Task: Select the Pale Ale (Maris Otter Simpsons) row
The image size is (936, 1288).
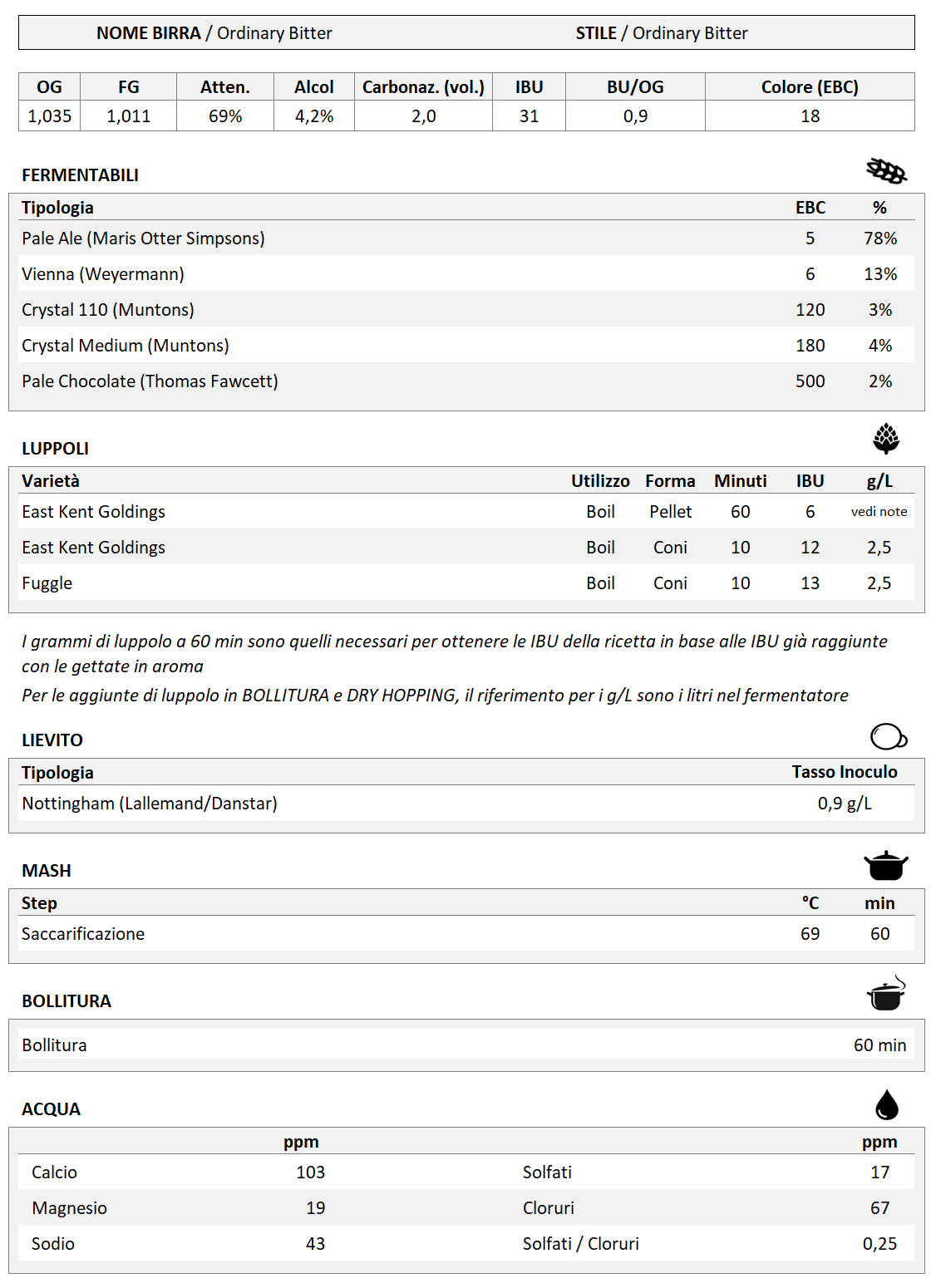Action: coord(143,238)
